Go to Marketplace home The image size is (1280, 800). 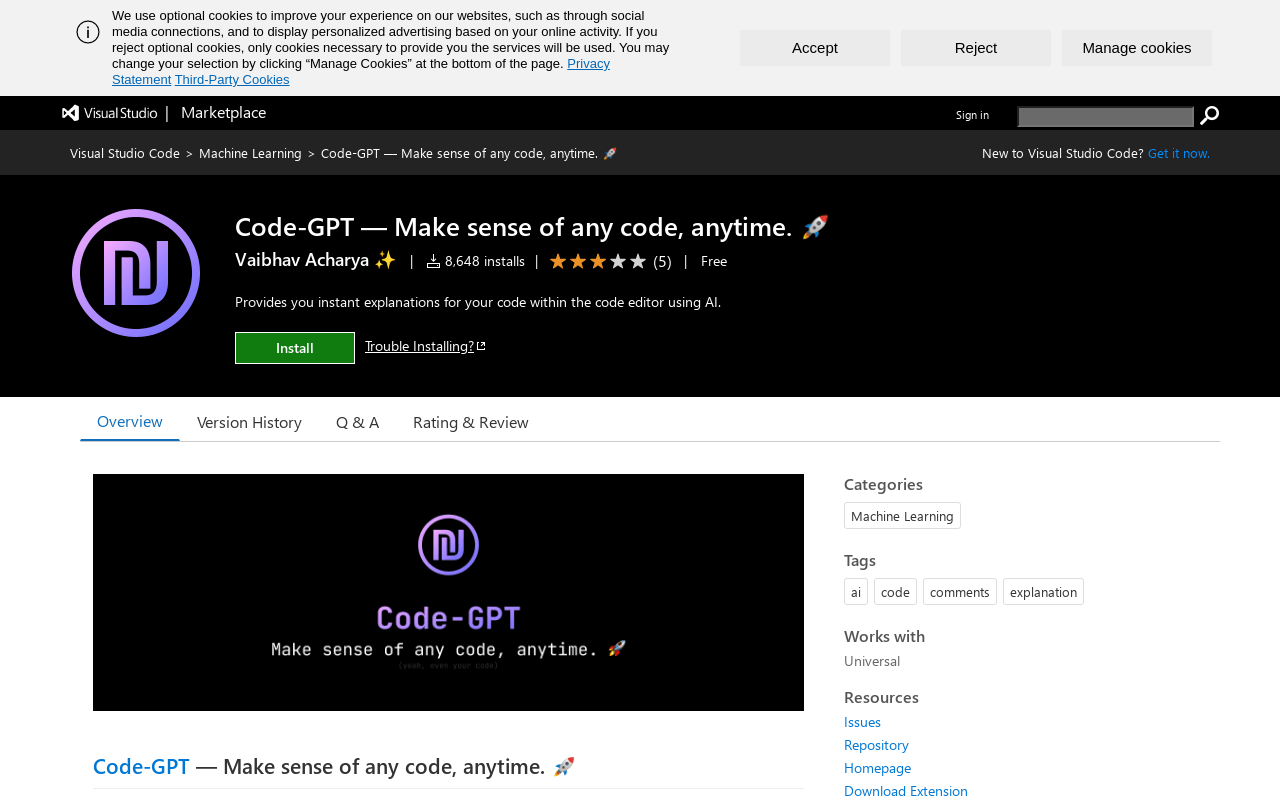[224, 113]
